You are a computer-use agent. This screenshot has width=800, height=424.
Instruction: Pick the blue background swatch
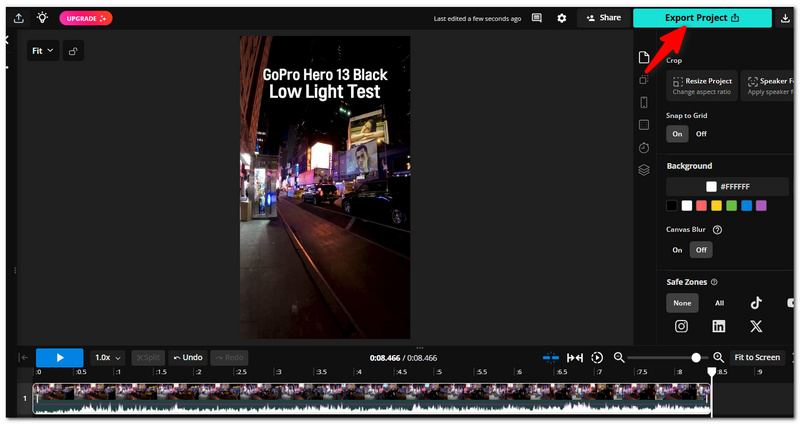(746, 206)
